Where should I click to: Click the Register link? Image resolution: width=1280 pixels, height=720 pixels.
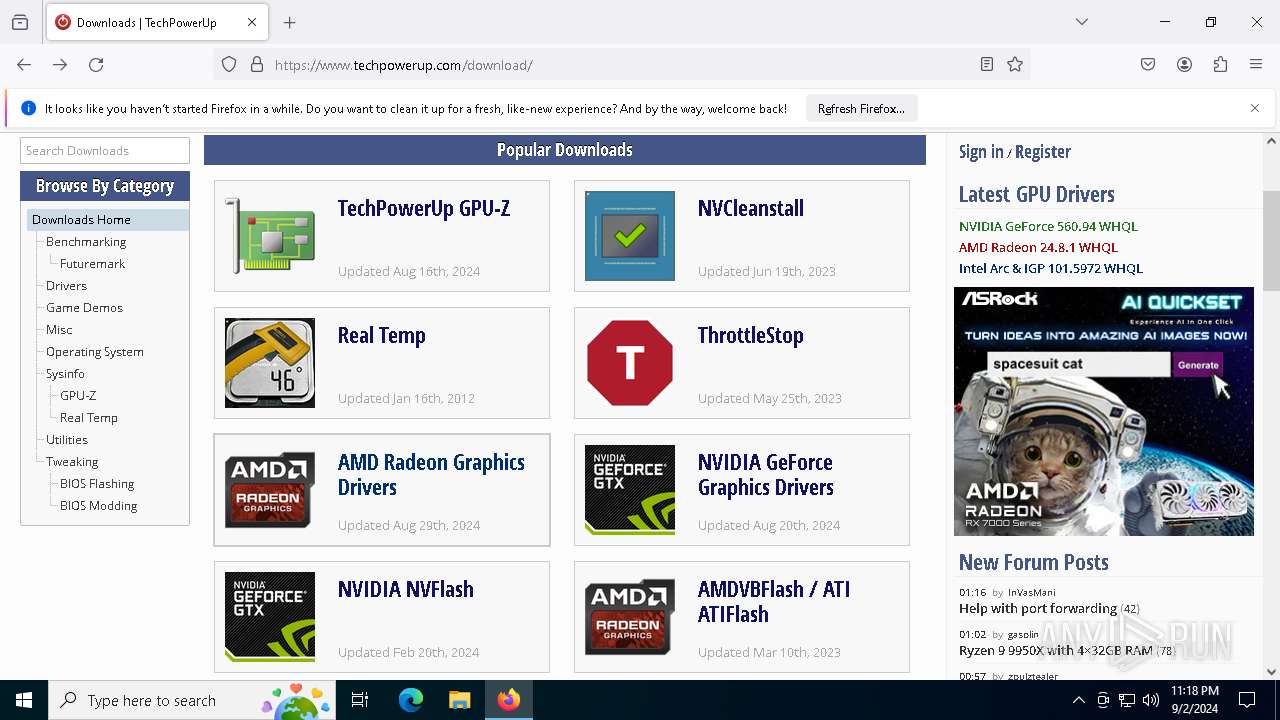coord(1043,152)
